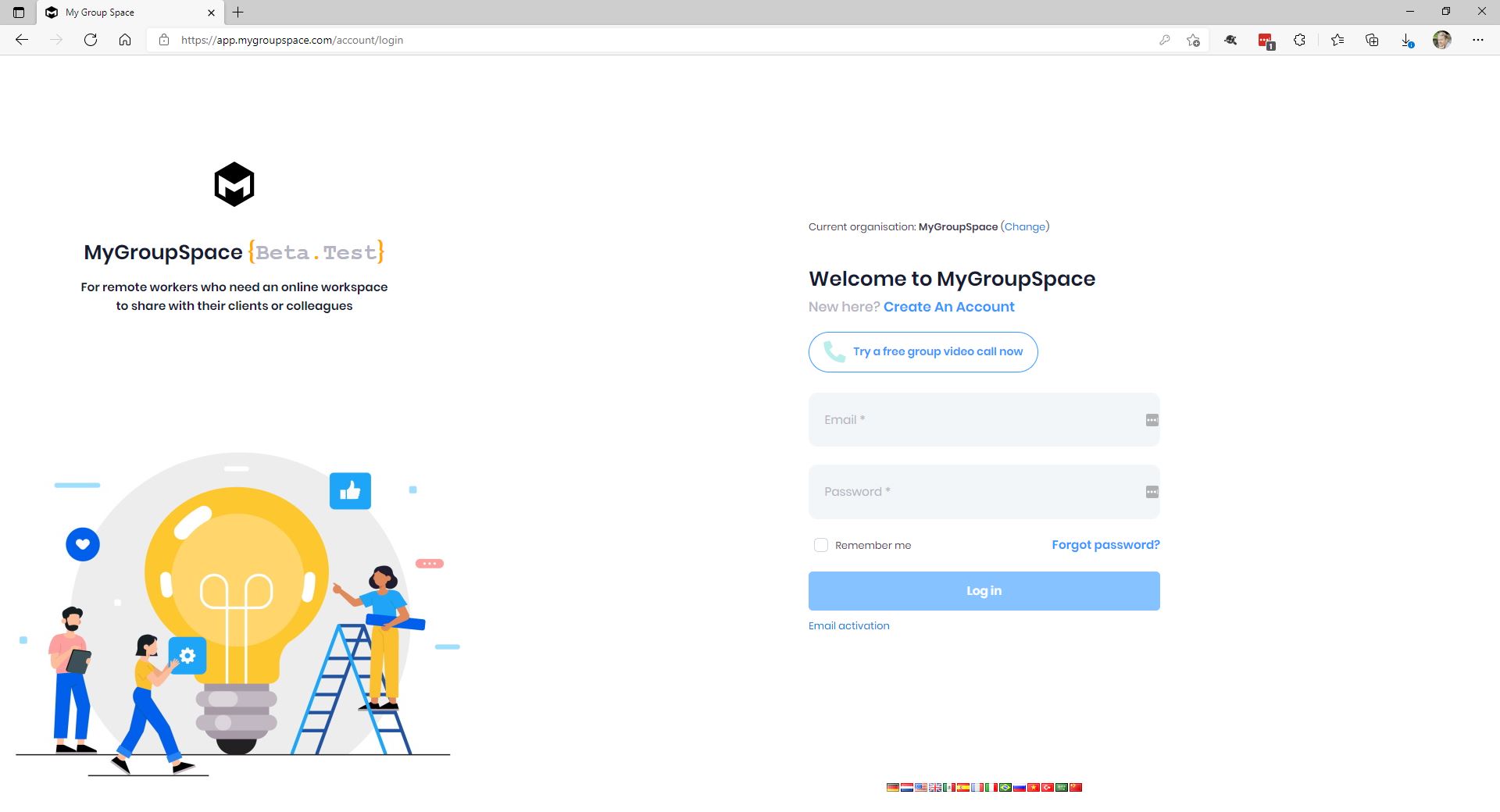The image size is (1500, 812).
Task: Select the Turkish flag language
Action: (x=1048, y=787)
